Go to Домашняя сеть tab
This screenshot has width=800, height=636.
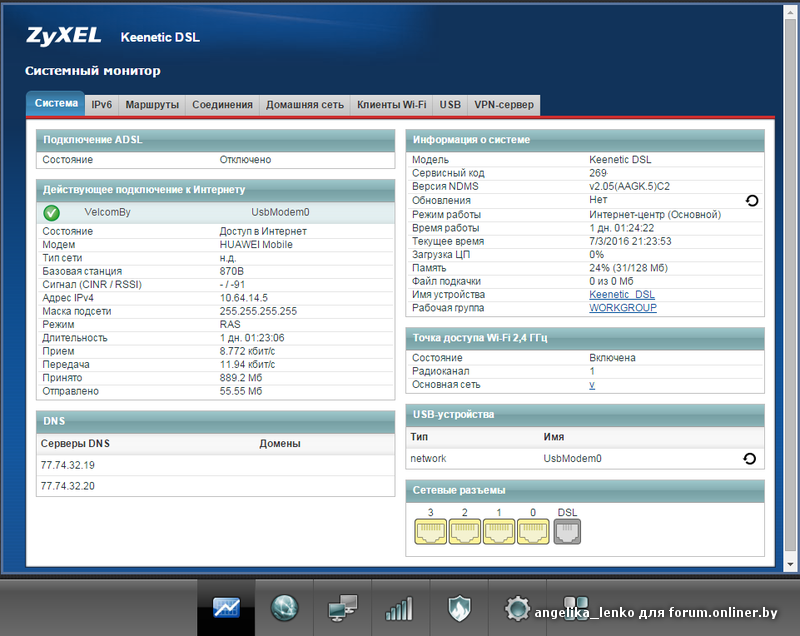click(305, 105)
